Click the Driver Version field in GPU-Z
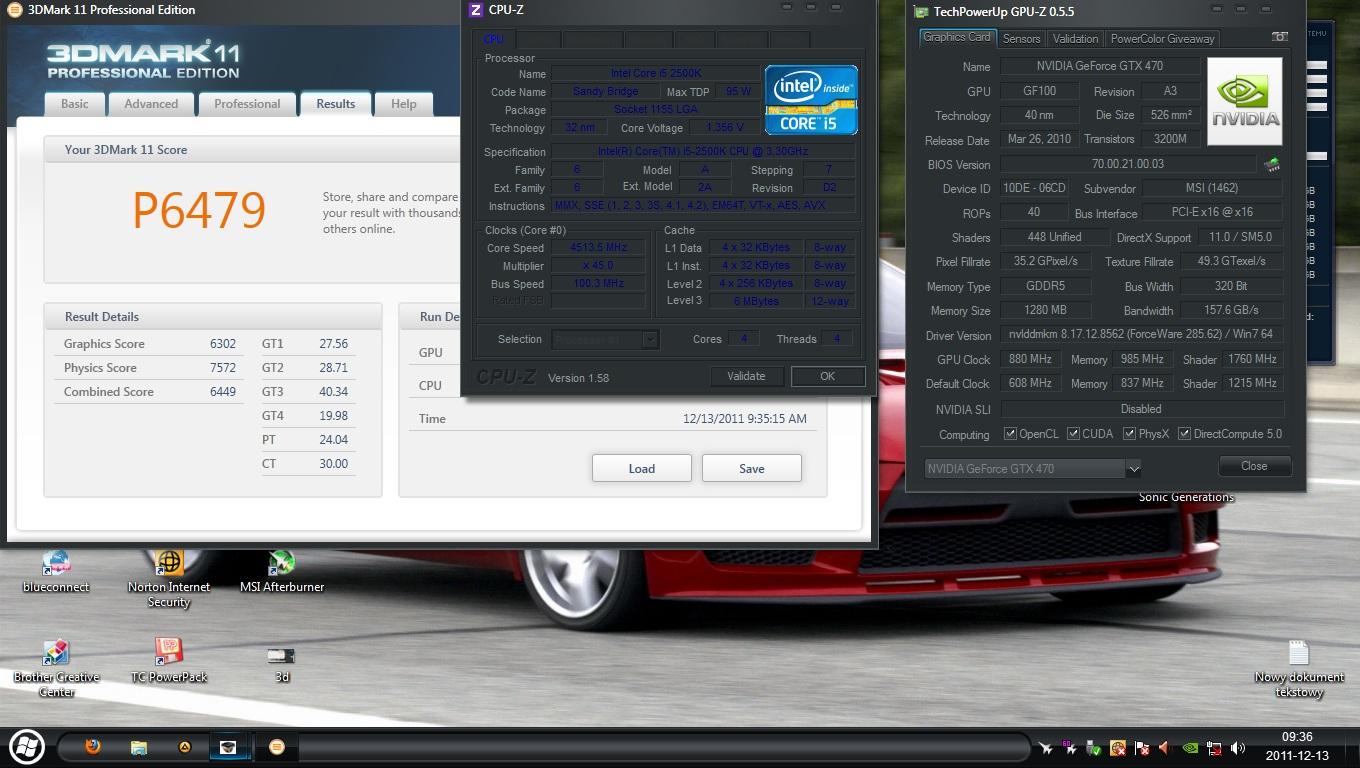1360x768 pixels. pos(1141,335)
